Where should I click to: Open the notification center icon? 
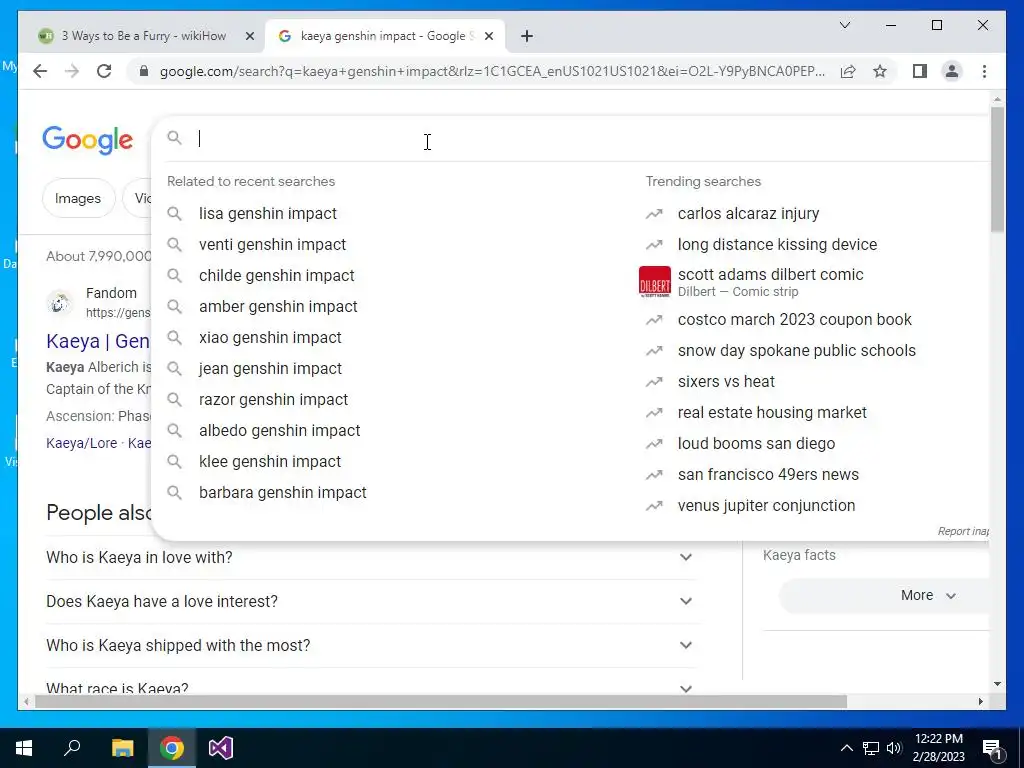point(992,748)
